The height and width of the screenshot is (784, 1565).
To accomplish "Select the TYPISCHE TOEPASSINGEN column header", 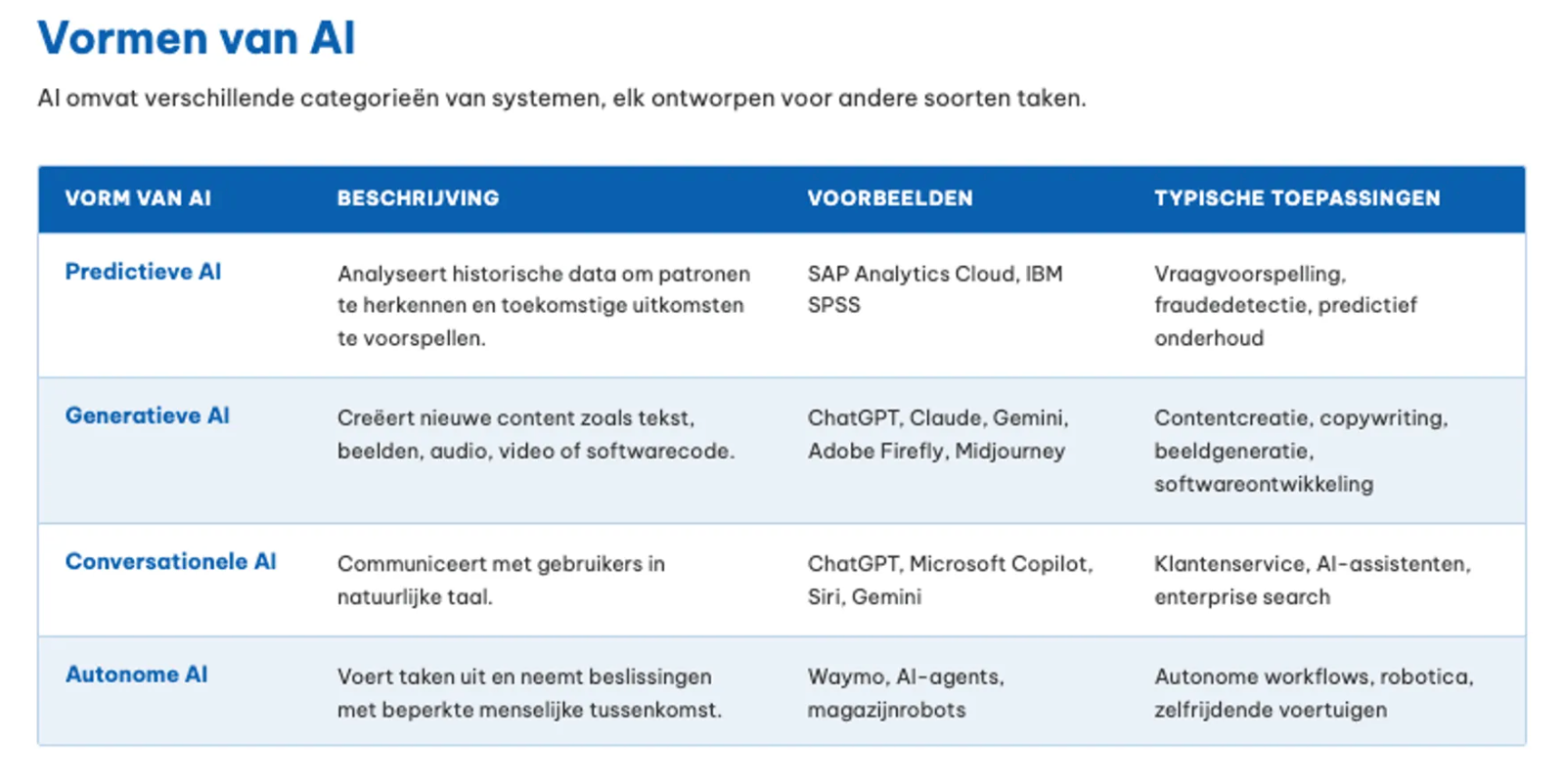I will 1297,198.
